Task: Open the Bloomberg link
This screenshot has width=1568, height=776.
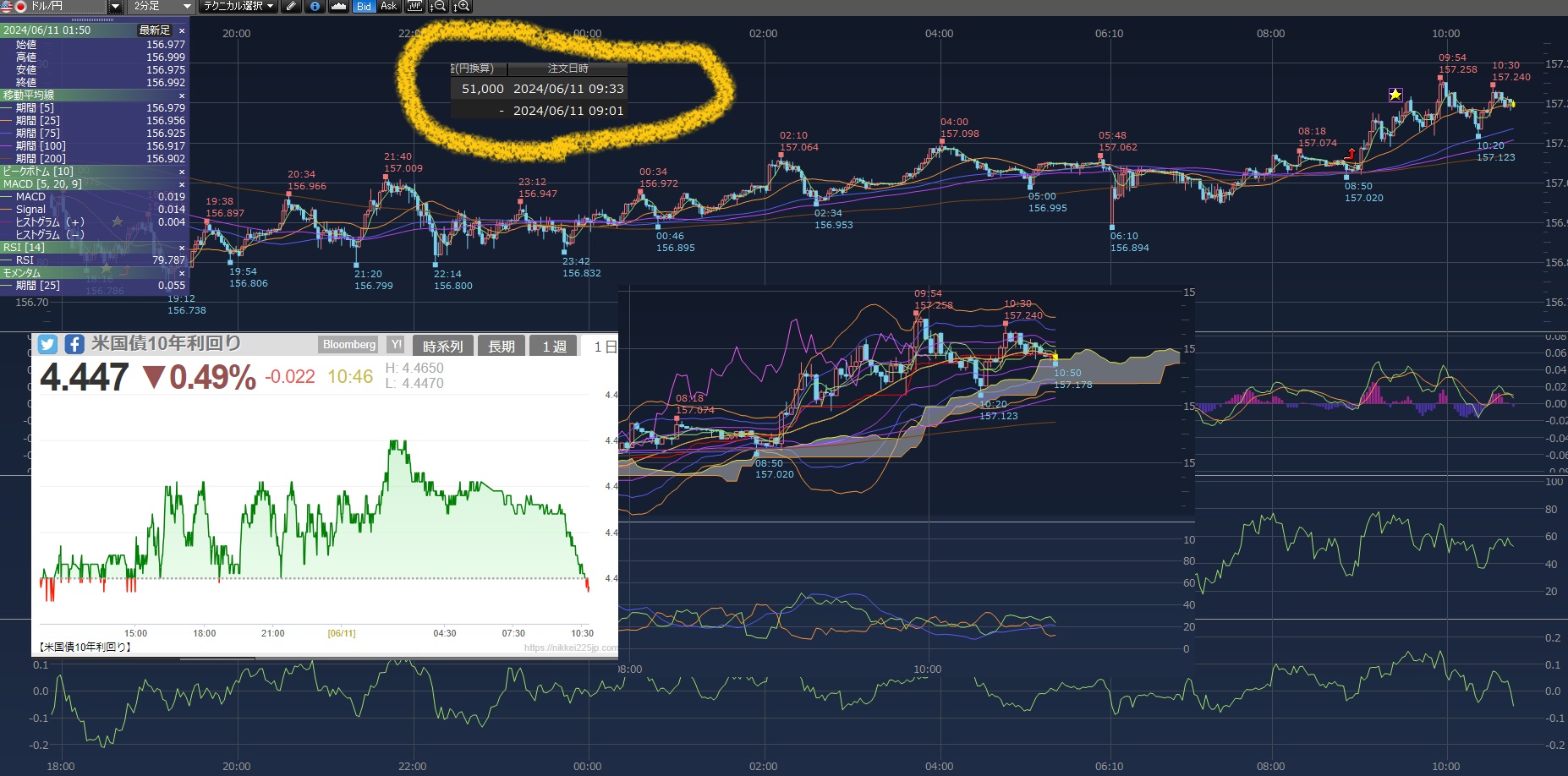Action: [348, 345]
